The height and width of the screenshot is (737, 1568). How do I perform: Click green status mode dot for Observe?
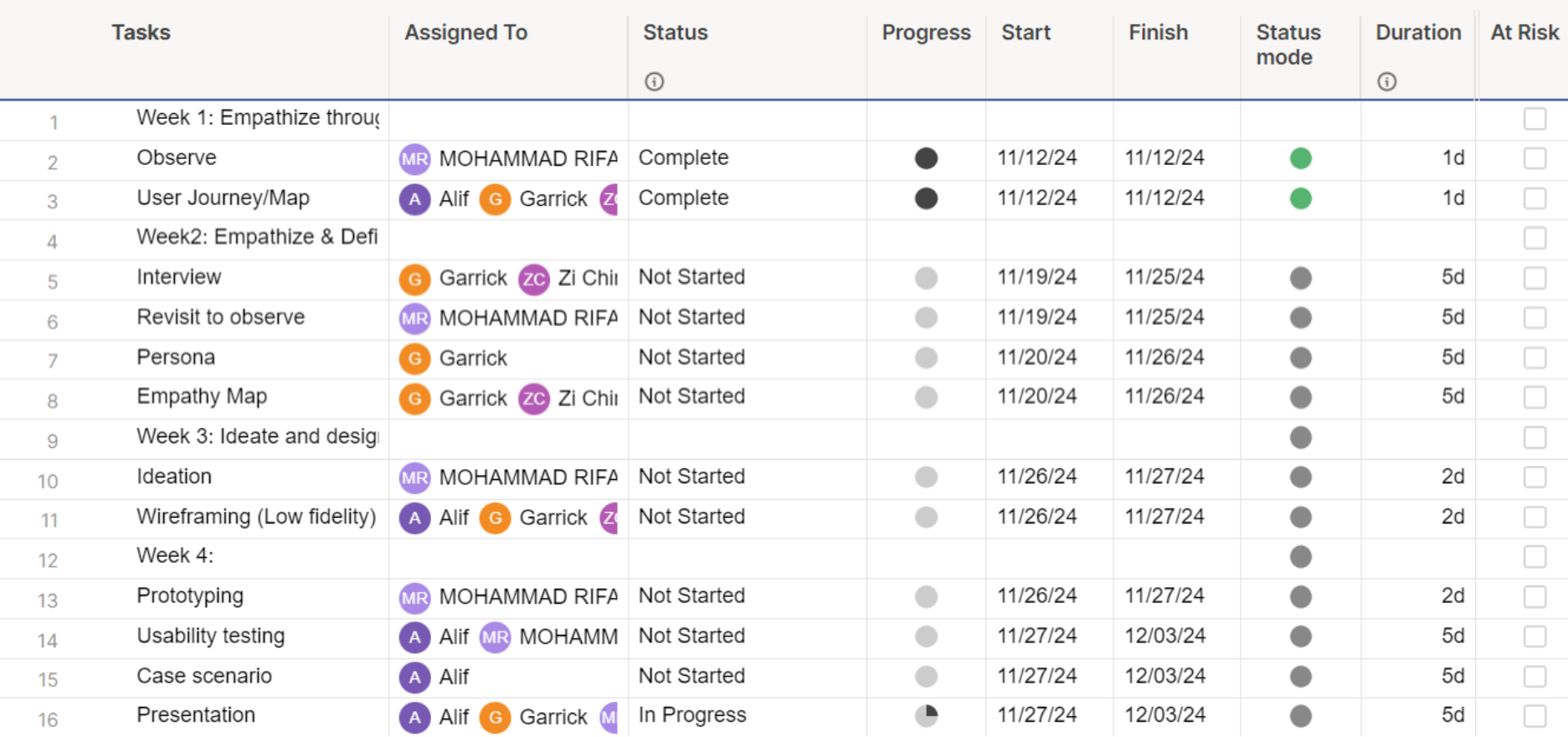click(1300, 158)
